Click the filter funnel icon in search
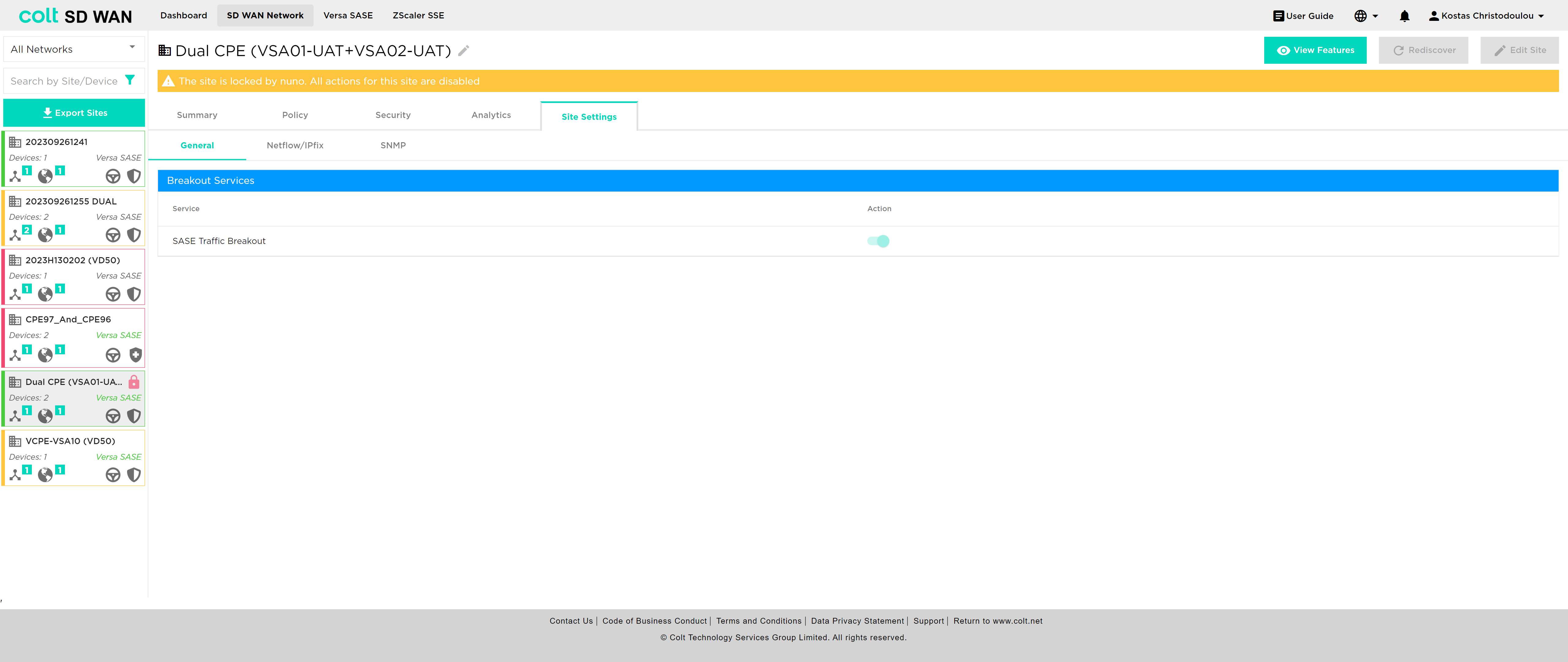 (130, 80)
